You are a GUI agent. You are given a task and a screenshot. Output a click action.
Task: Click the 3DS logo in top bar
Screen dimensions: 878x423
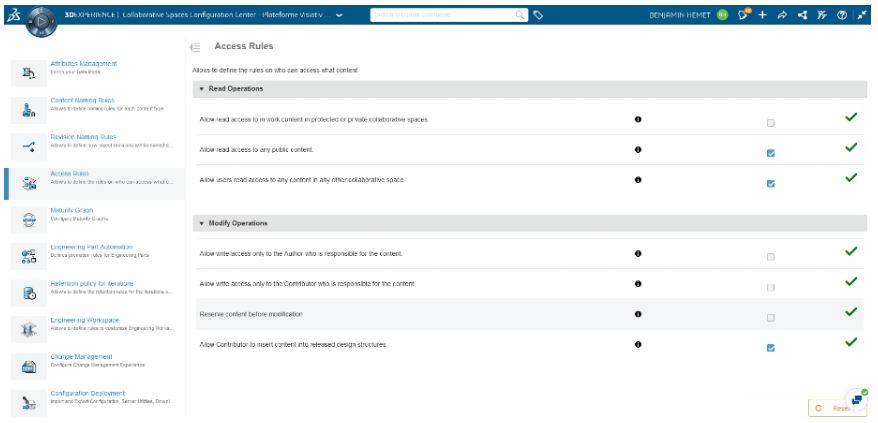coord(12,16)
